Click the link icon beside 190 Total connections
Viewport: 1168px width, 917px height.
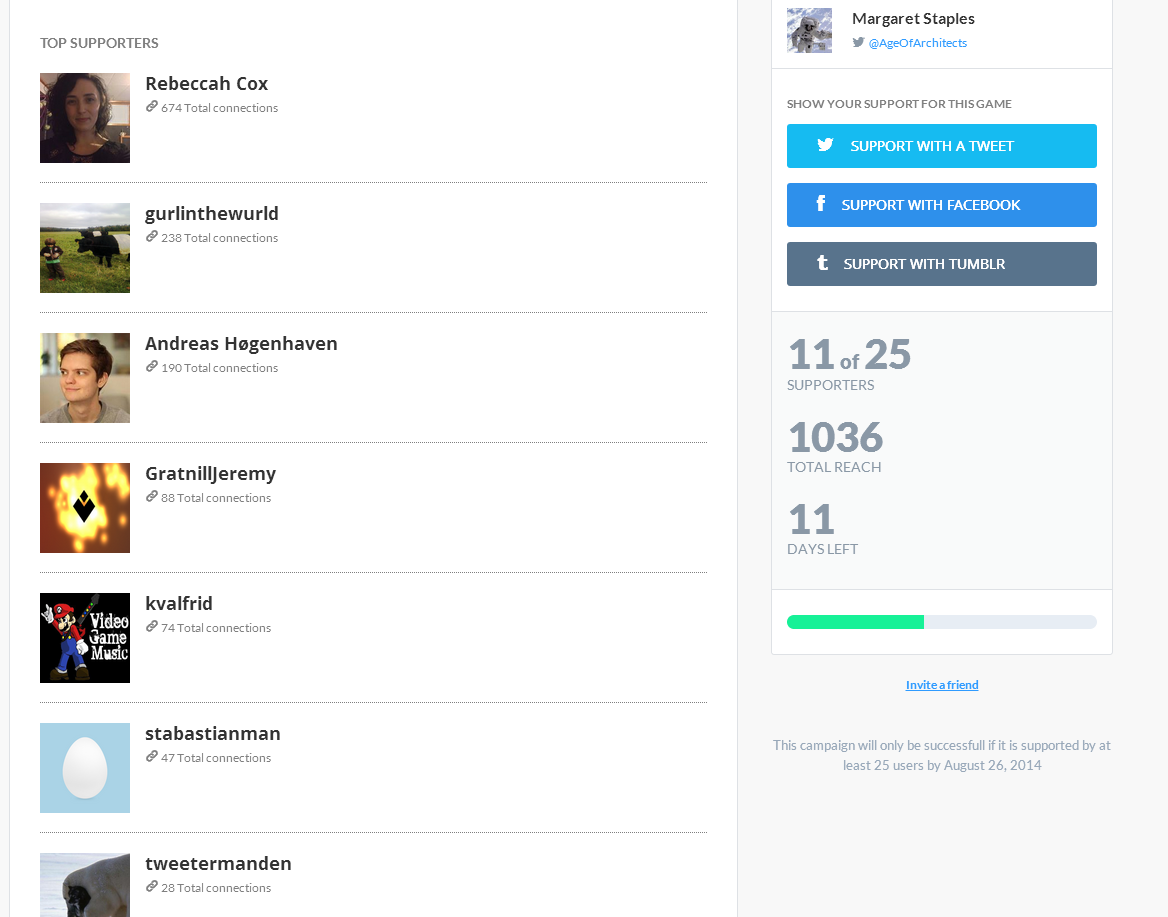(x=151, y=367)
